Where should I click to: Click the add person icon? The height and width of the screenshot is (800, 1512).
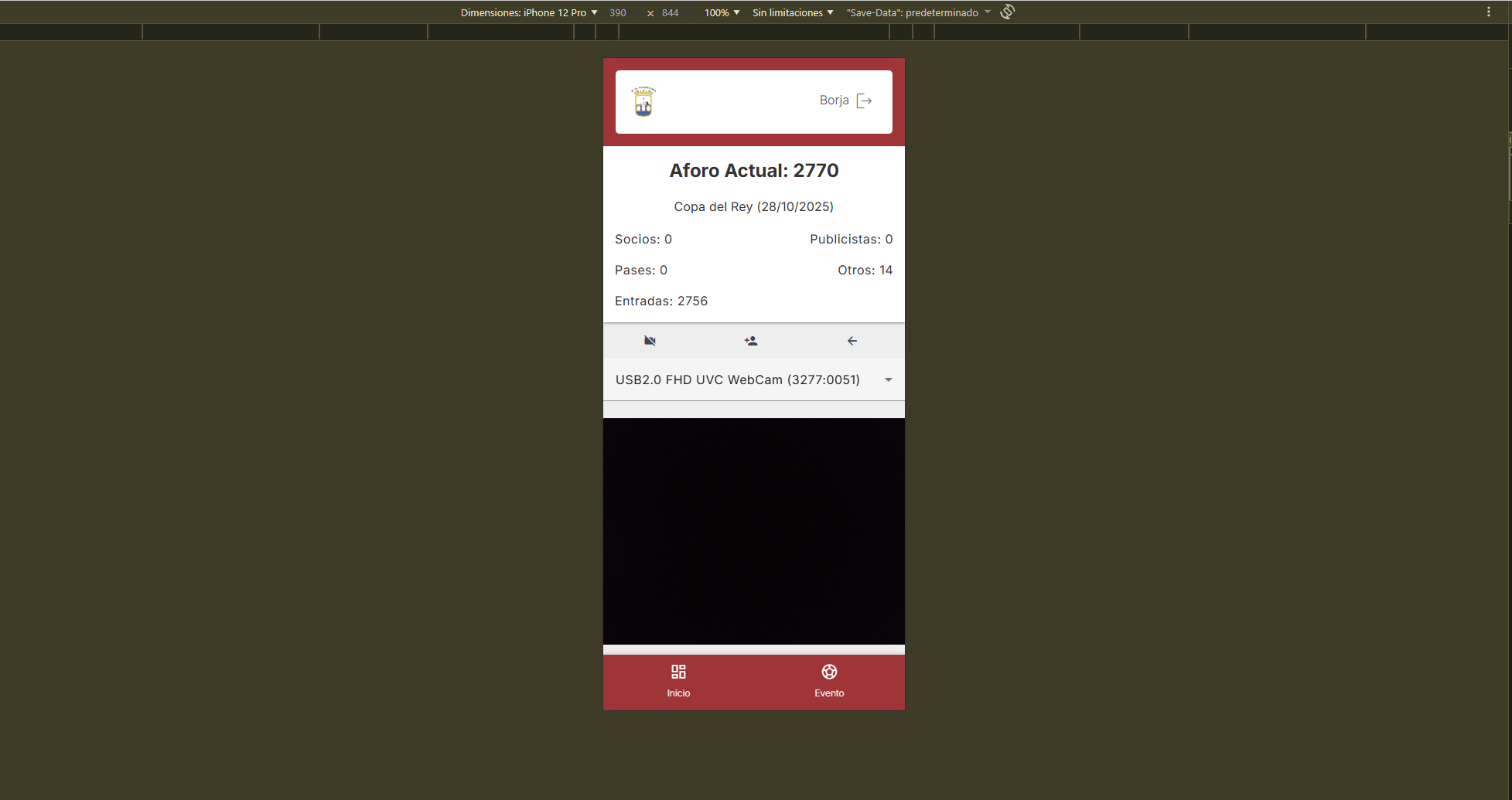tap(750, 341)
